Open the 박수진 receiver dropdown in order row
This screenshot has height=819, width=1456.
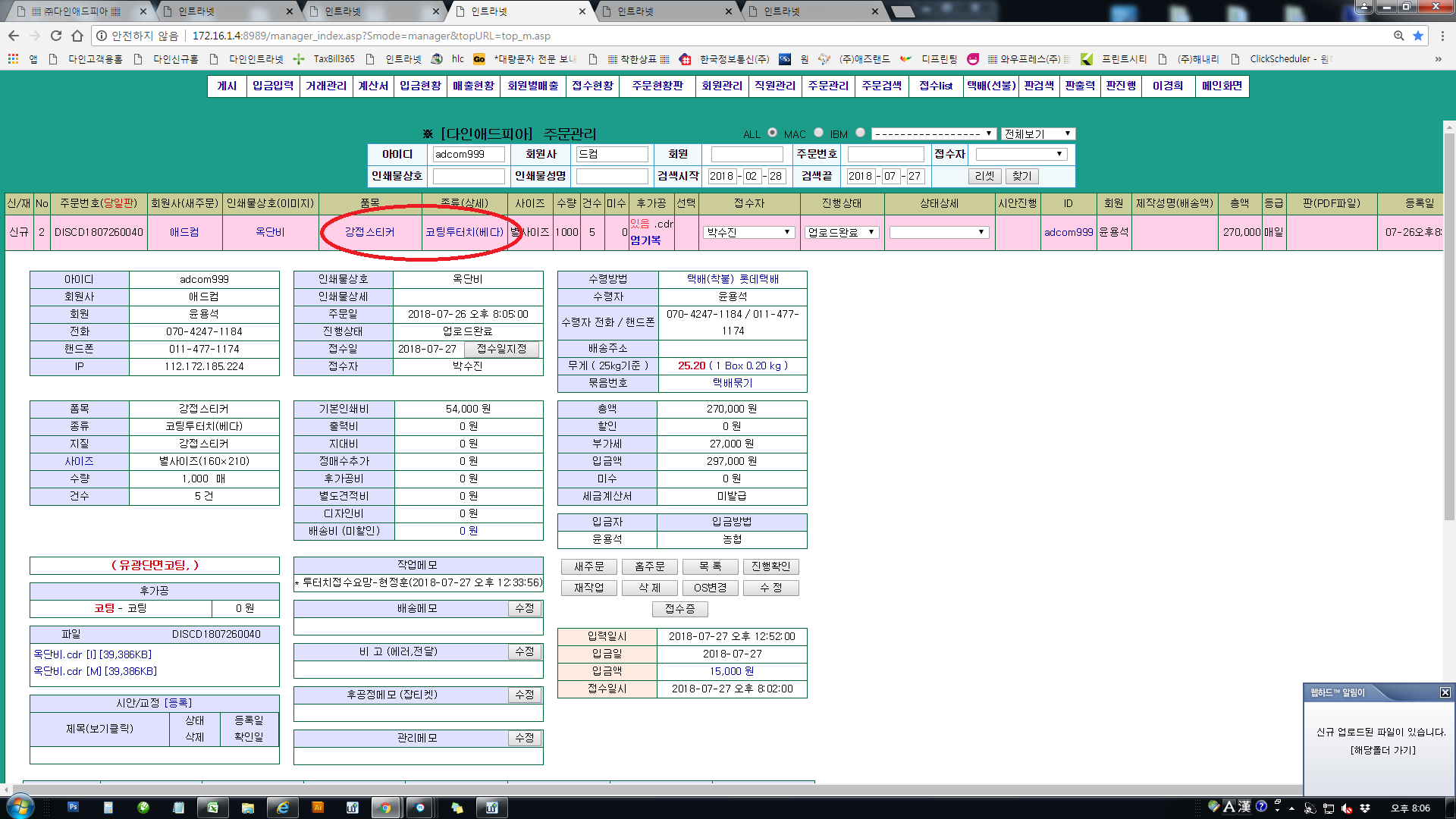748,232
